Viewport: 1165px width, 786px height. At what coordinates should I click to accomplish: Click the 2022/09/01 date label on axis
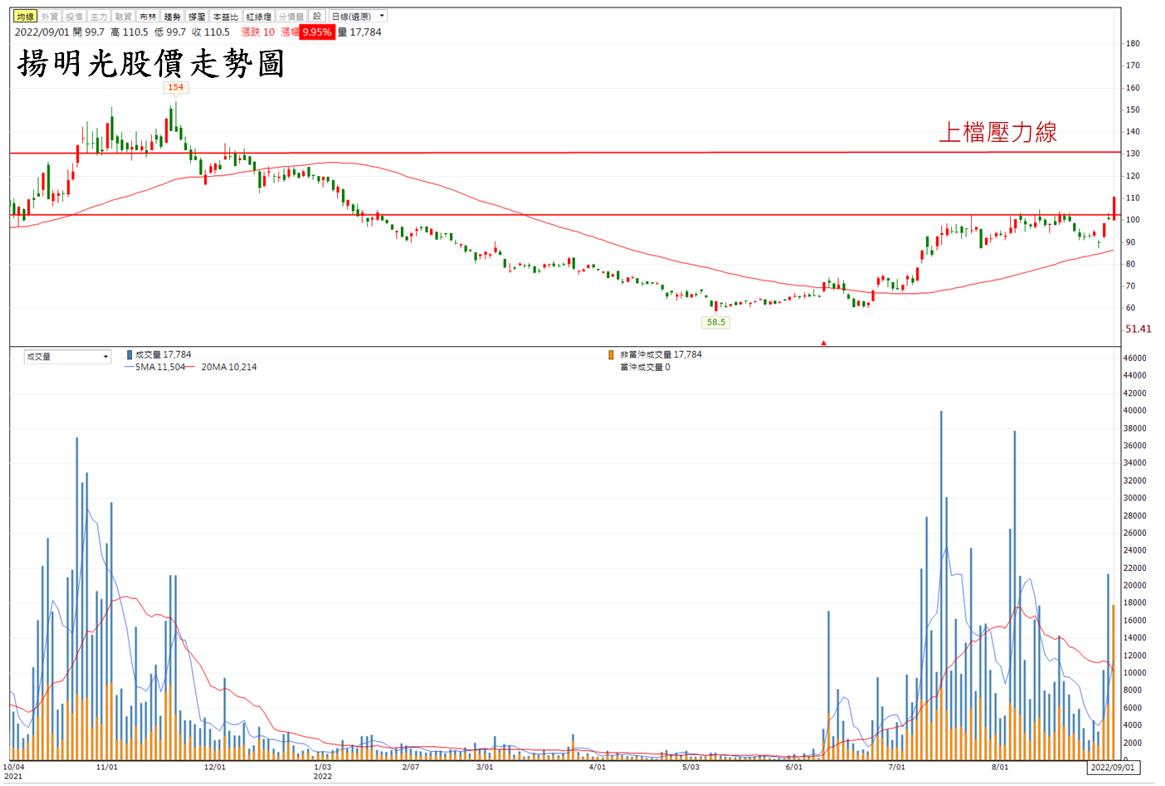coord(1112,767)
